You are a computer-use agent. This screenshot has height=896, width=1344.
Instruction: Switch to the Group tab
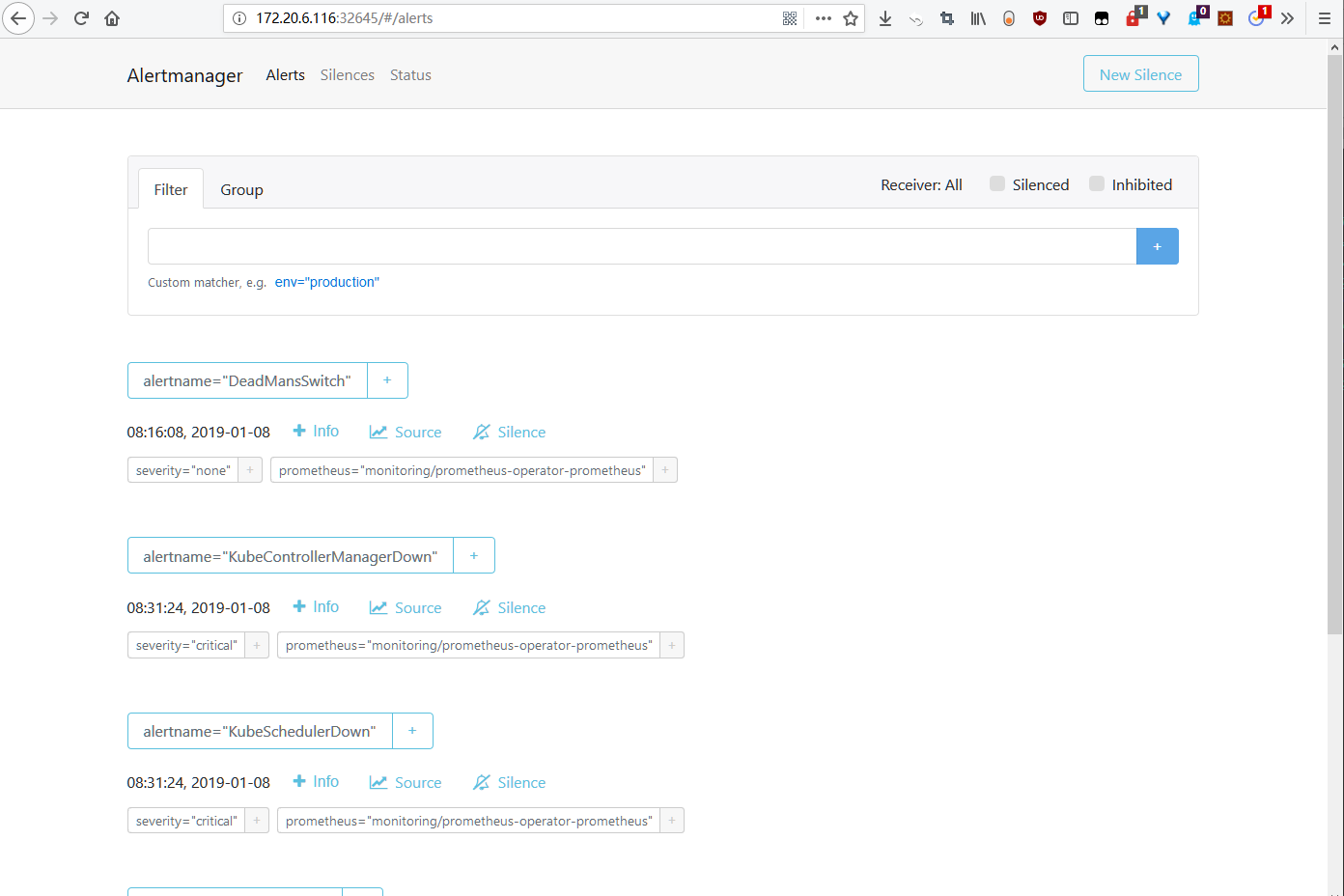(241, 189)
